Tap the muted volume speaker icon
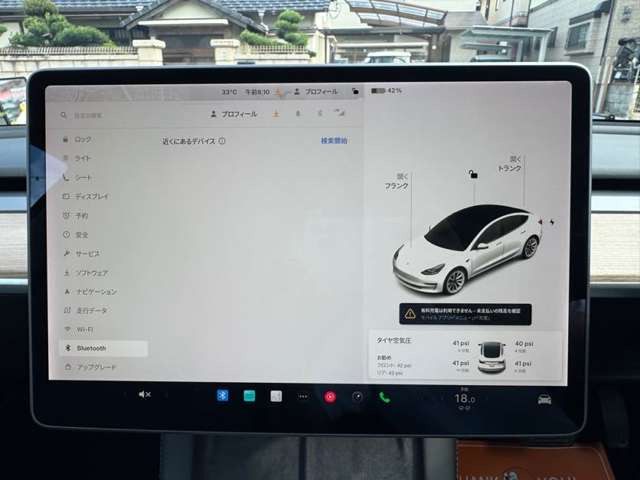640x480 pixels. point(144,394)
